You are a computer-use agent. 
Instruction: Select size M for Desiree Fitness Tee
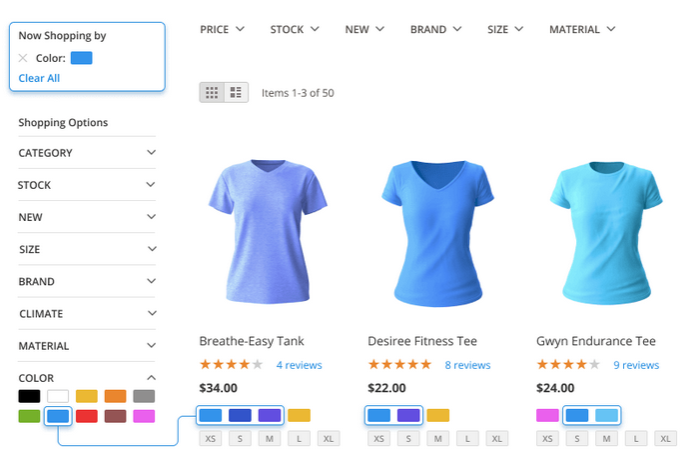[437, 439]
